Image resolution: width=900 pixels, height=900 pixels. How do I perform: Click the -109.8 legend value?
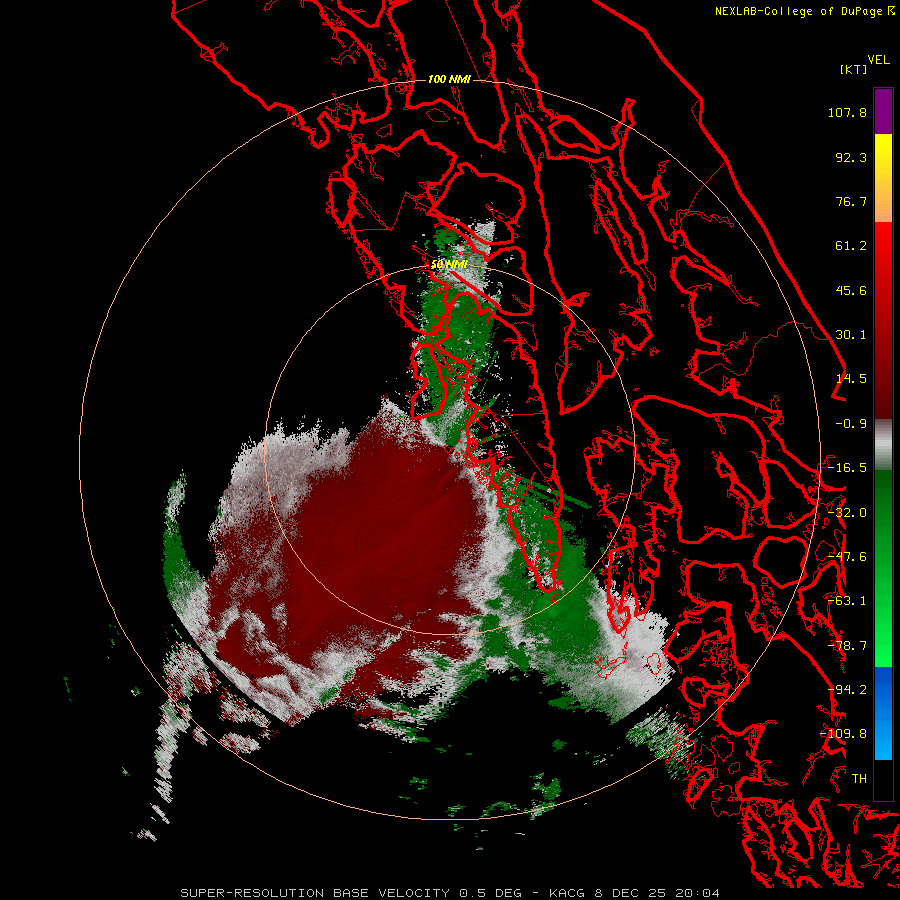[844, 734]
